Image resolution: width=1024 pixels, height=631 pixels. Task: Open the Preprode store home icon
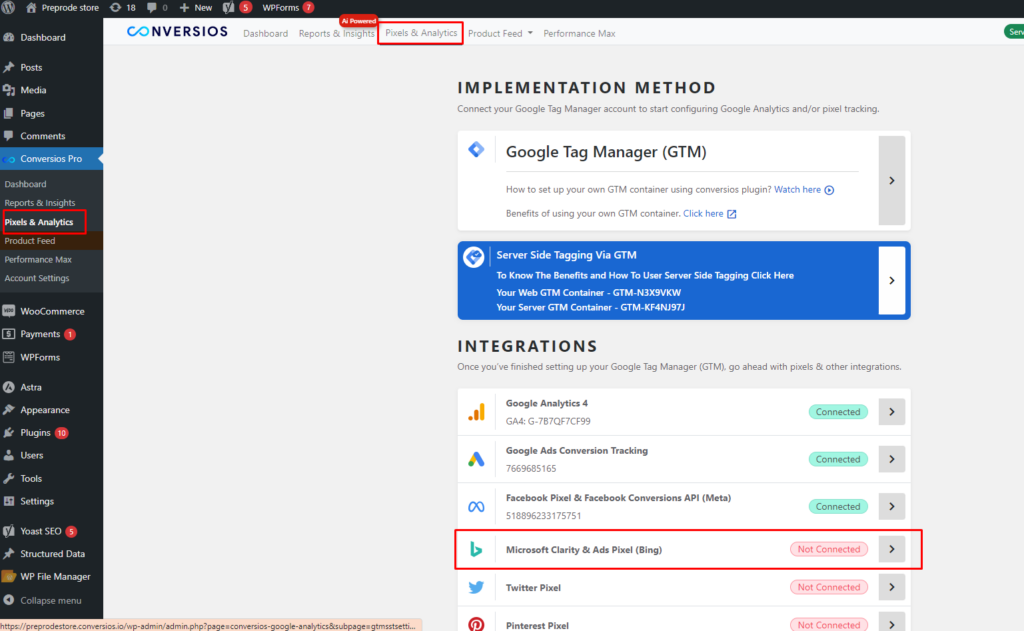[x=31, y=8]
